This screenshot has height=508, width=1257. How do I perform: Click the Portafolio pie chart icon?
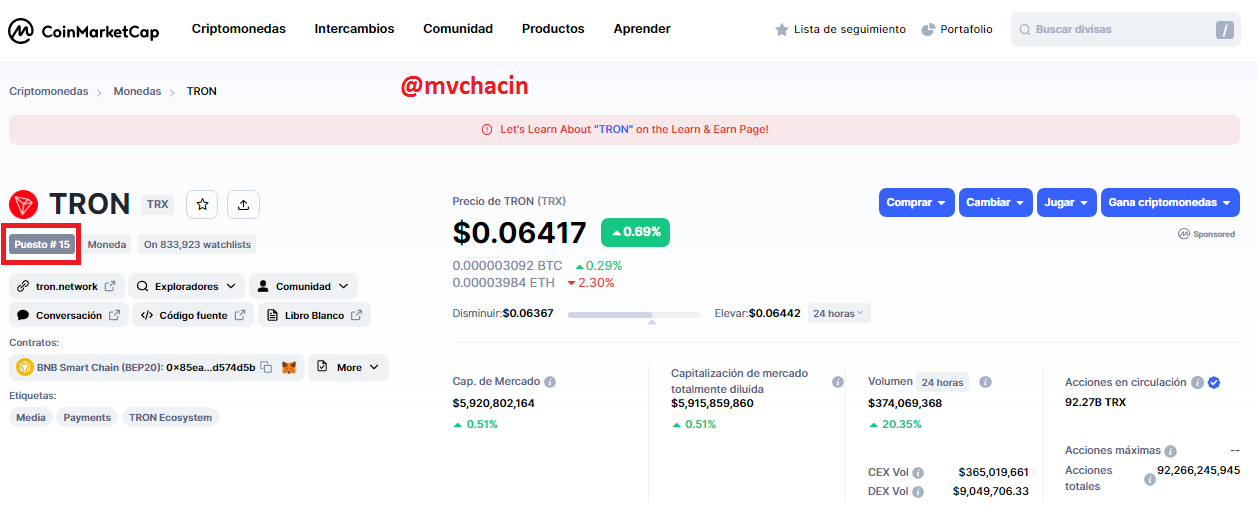point(928,30)
